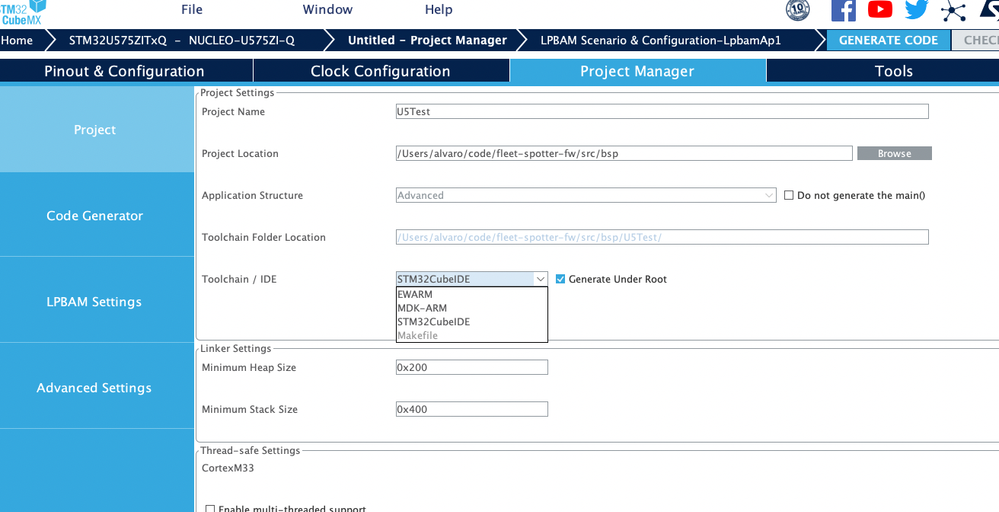Switch to Clock Configuration tab
Image resolution: width=999 pixels, height=512 pixels.
point(380,71)
